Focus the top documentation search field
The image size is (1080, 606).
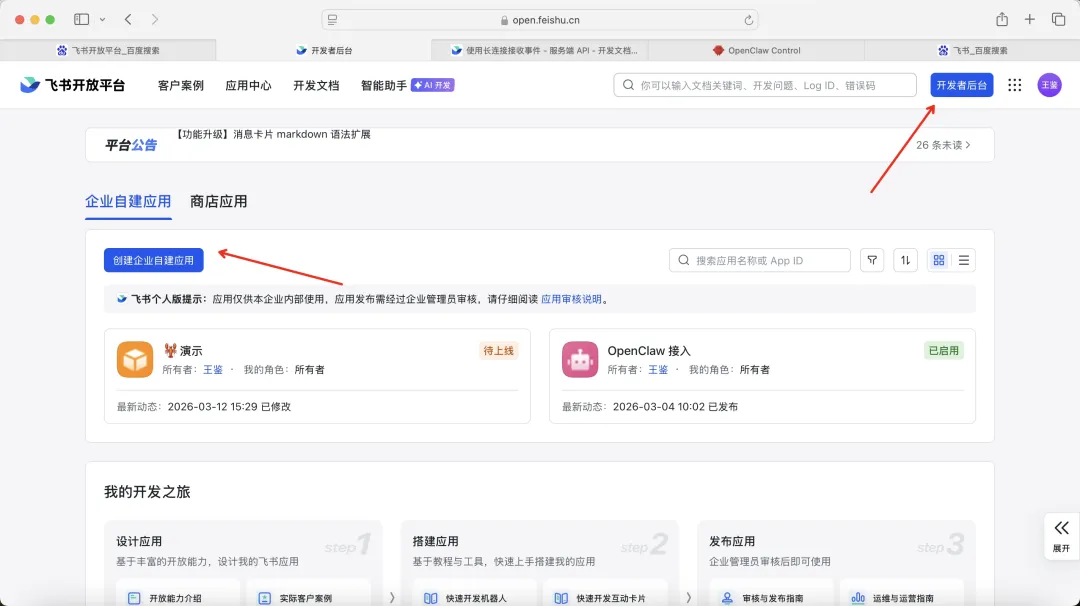(x=765, y=85)
